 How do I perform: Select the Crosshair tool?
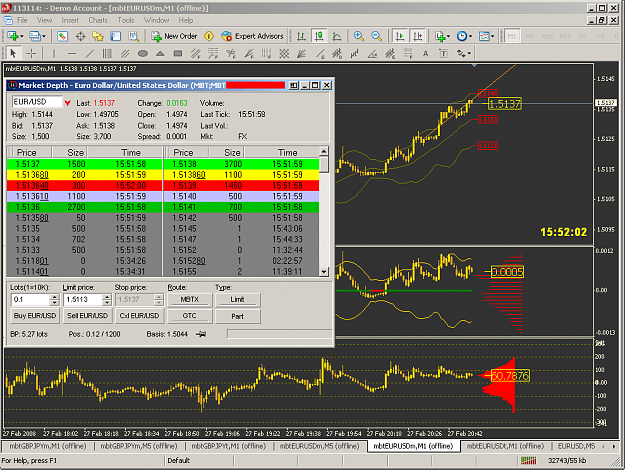click(31, 53)
